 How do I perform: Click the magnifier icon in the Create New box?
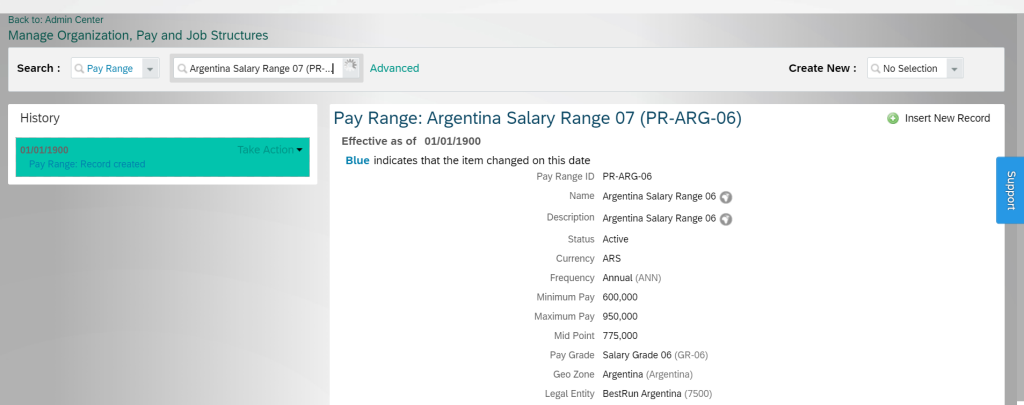click(876, 69)
